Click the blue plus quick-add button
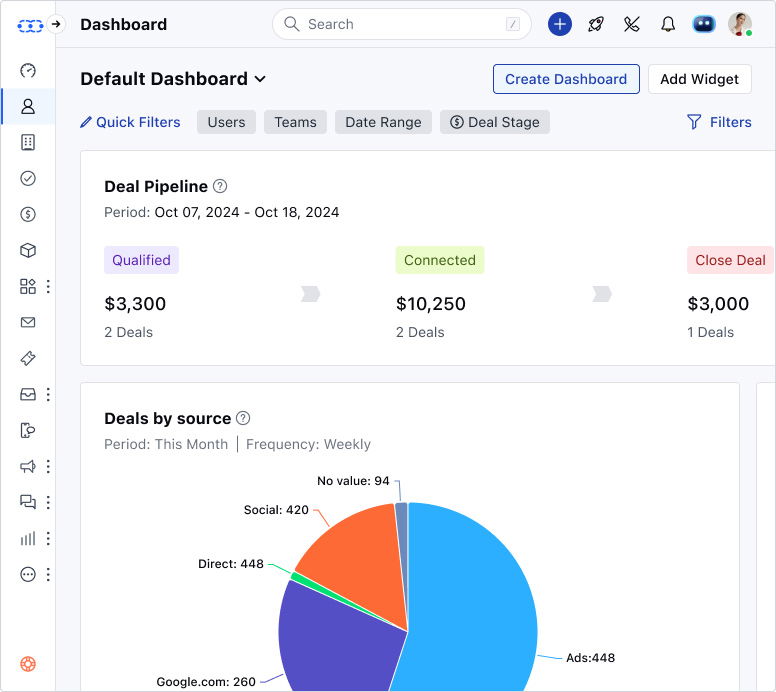The width and height of the screenshot is (776, 692). (560, 24)
